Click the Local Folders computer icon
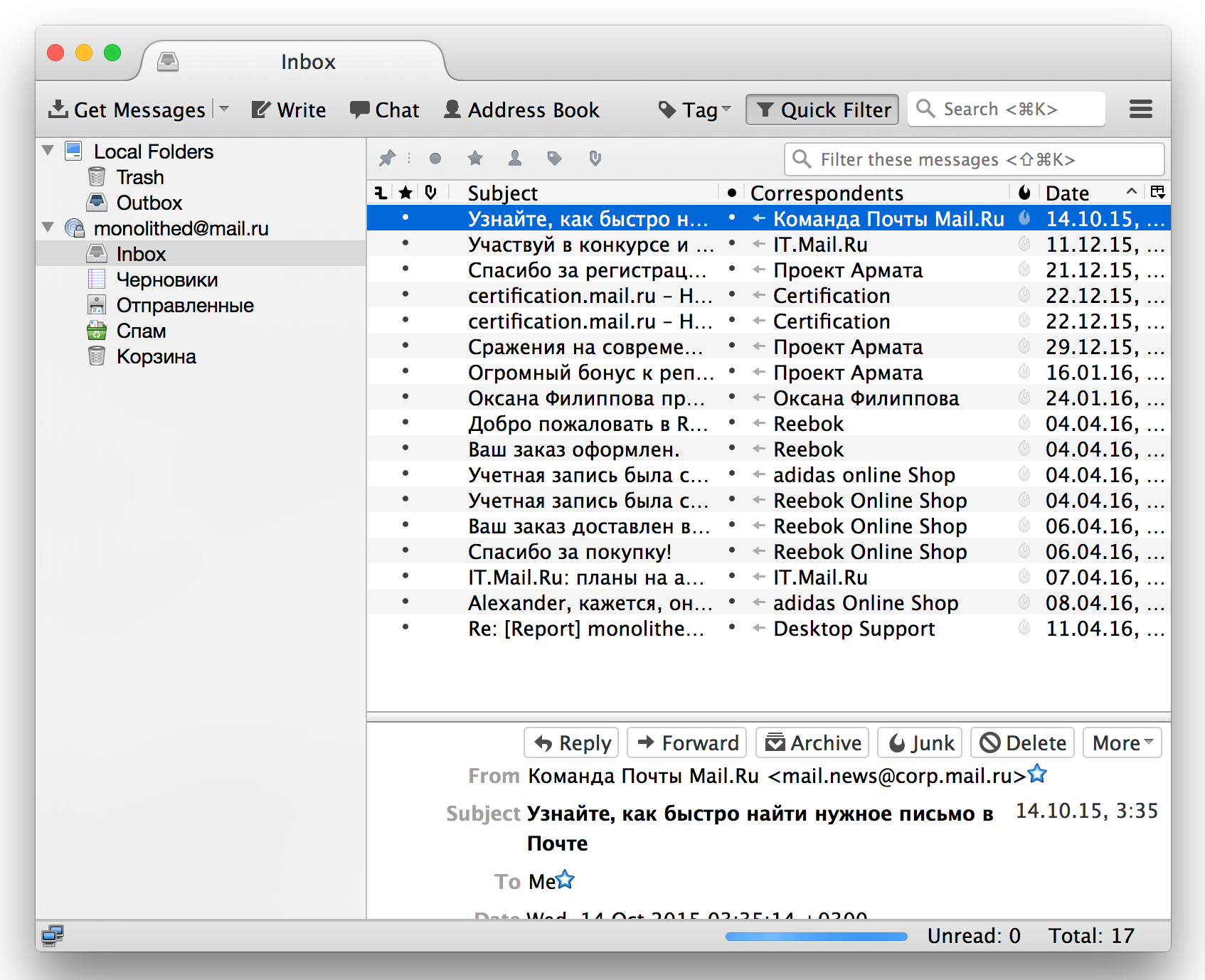Screen dimensions: 1205x980 (73, 151)
